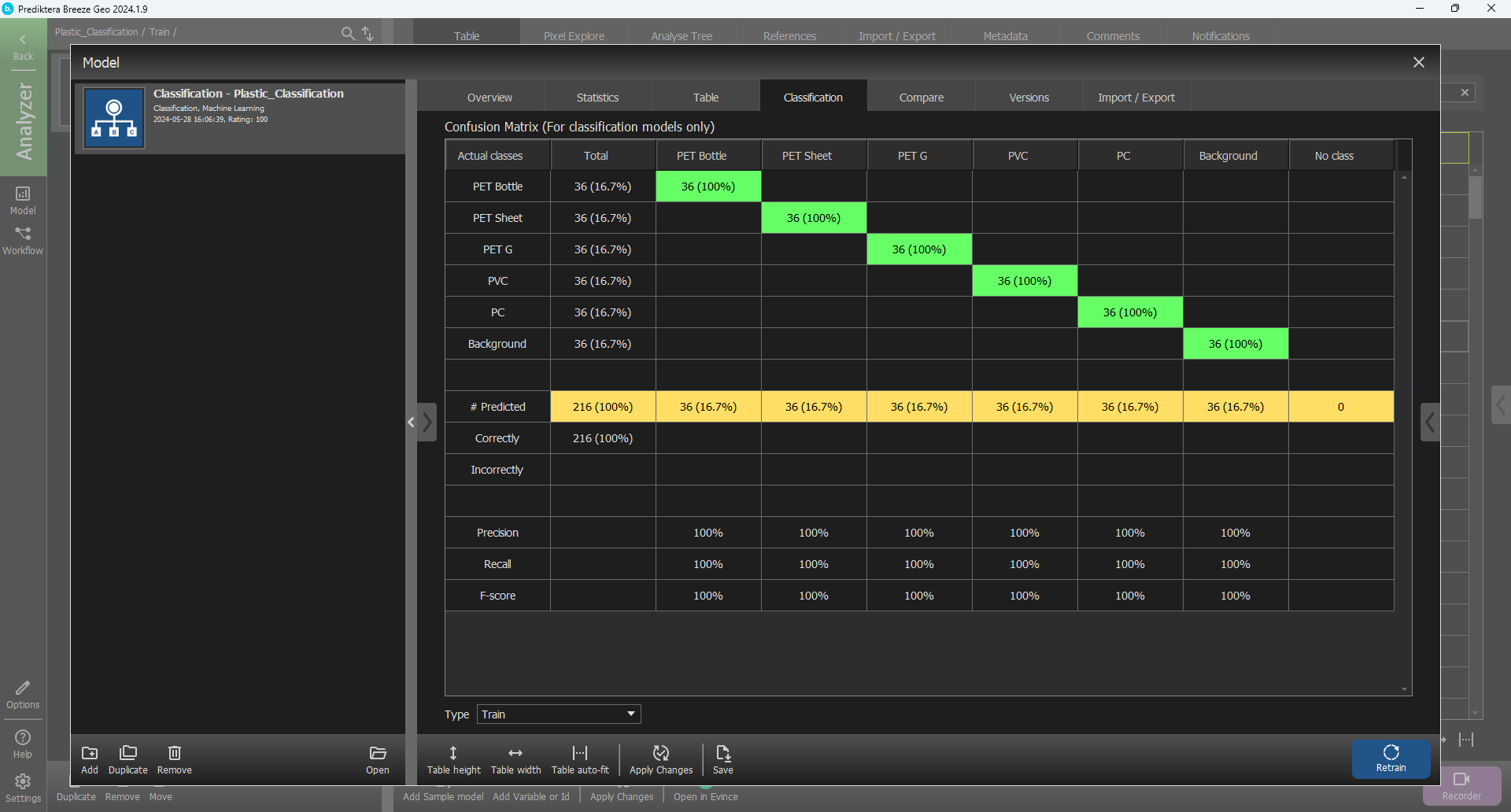Switch to the Statistics tab
Screen dimensions: 1511x812
pyautogui.click(x=597, y=98)
